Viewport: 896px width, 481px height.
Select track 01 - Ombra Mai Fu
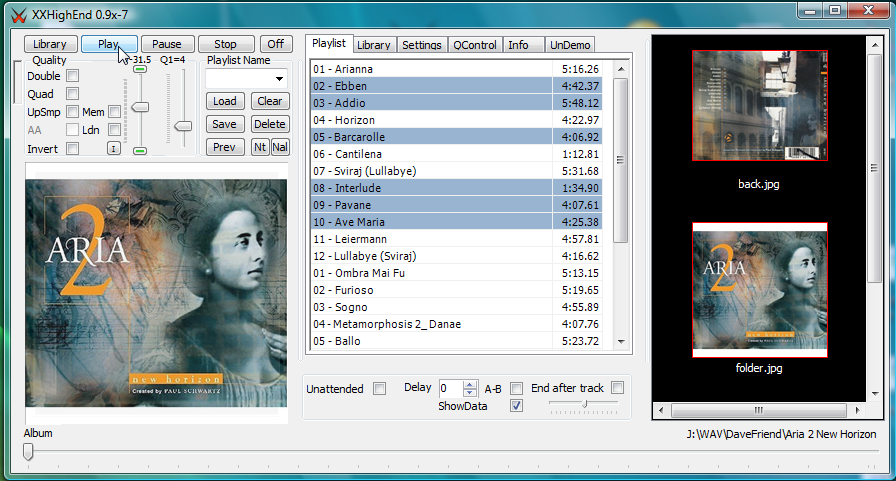click(456, 273)
